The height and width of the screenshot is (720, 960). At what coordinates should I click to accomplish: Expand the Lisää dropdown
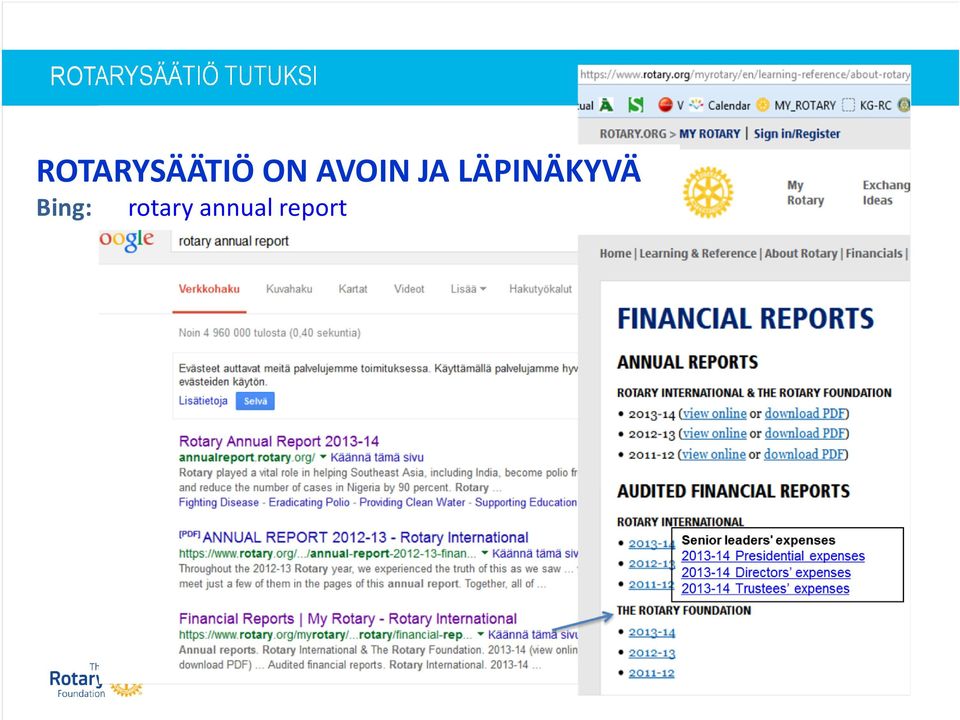point(468,289)
